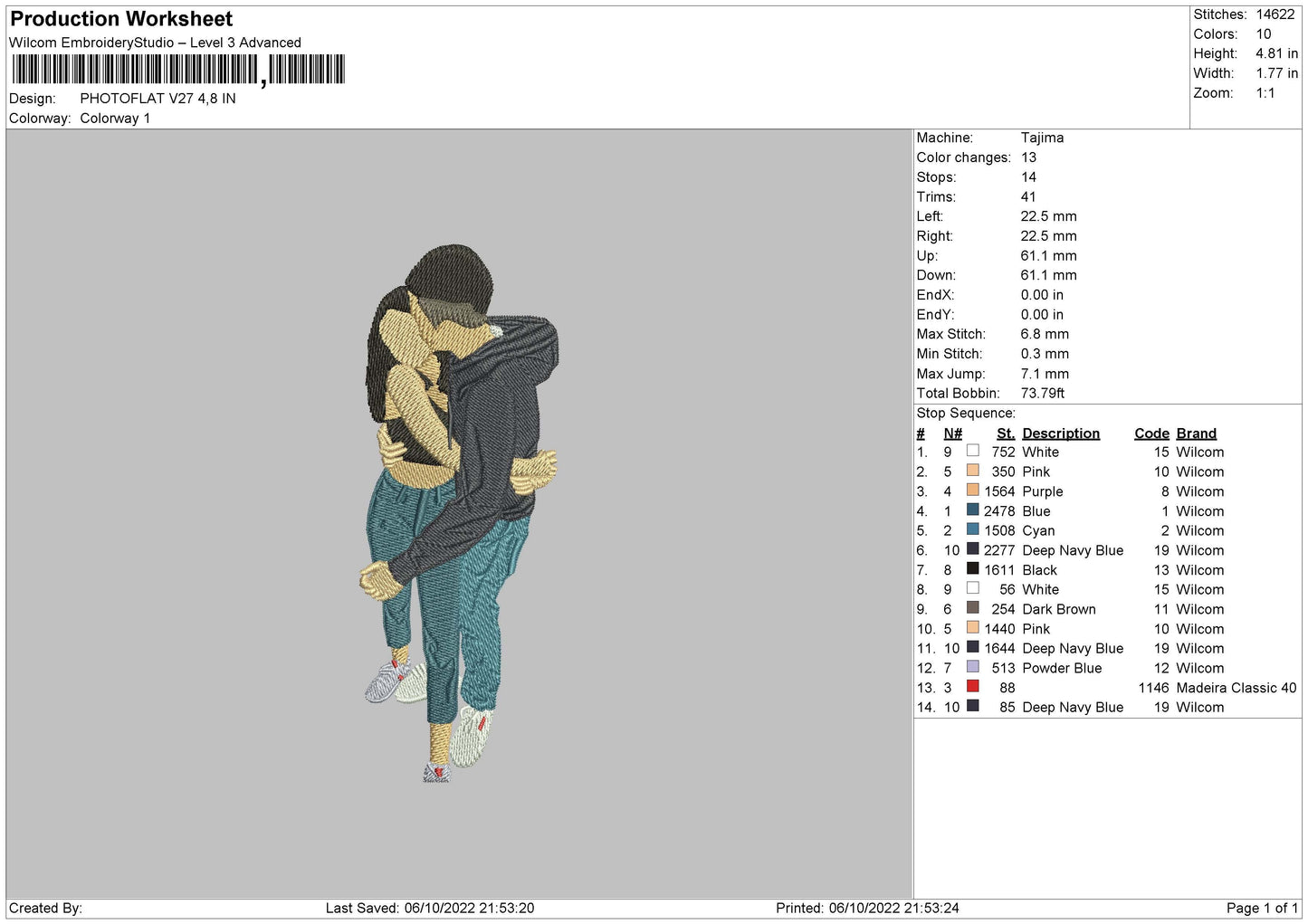Click the width value 1.77 in
1308x924 pixels.
1276,74
